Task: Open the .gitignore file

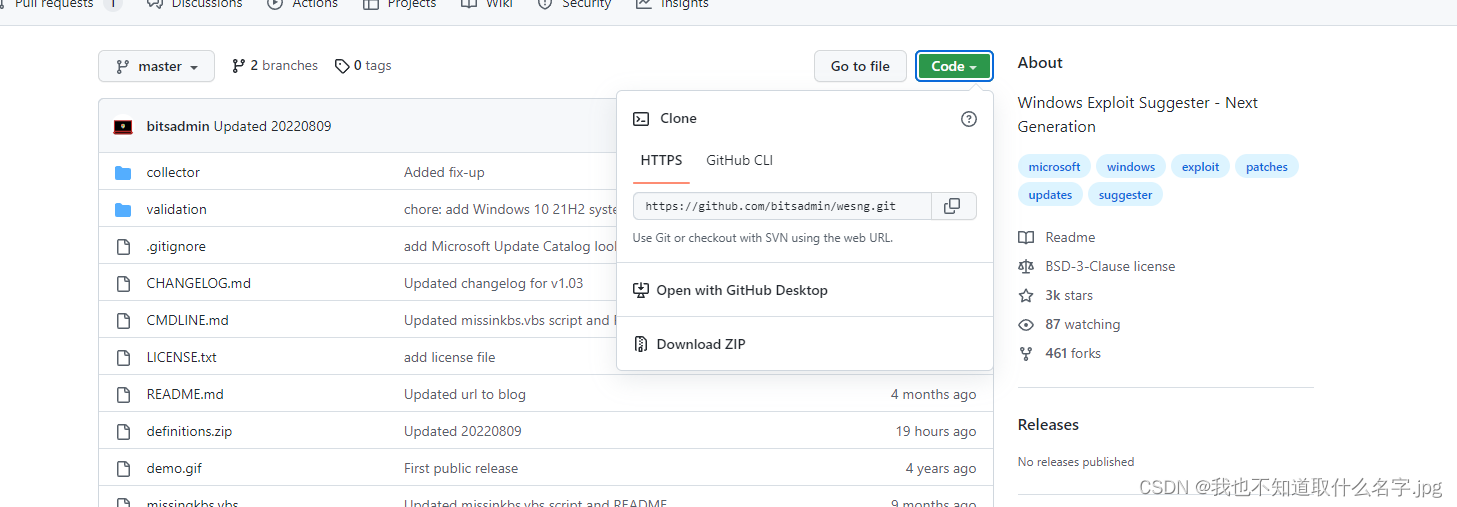Action: pyautogui.click(x=176, y=246)
